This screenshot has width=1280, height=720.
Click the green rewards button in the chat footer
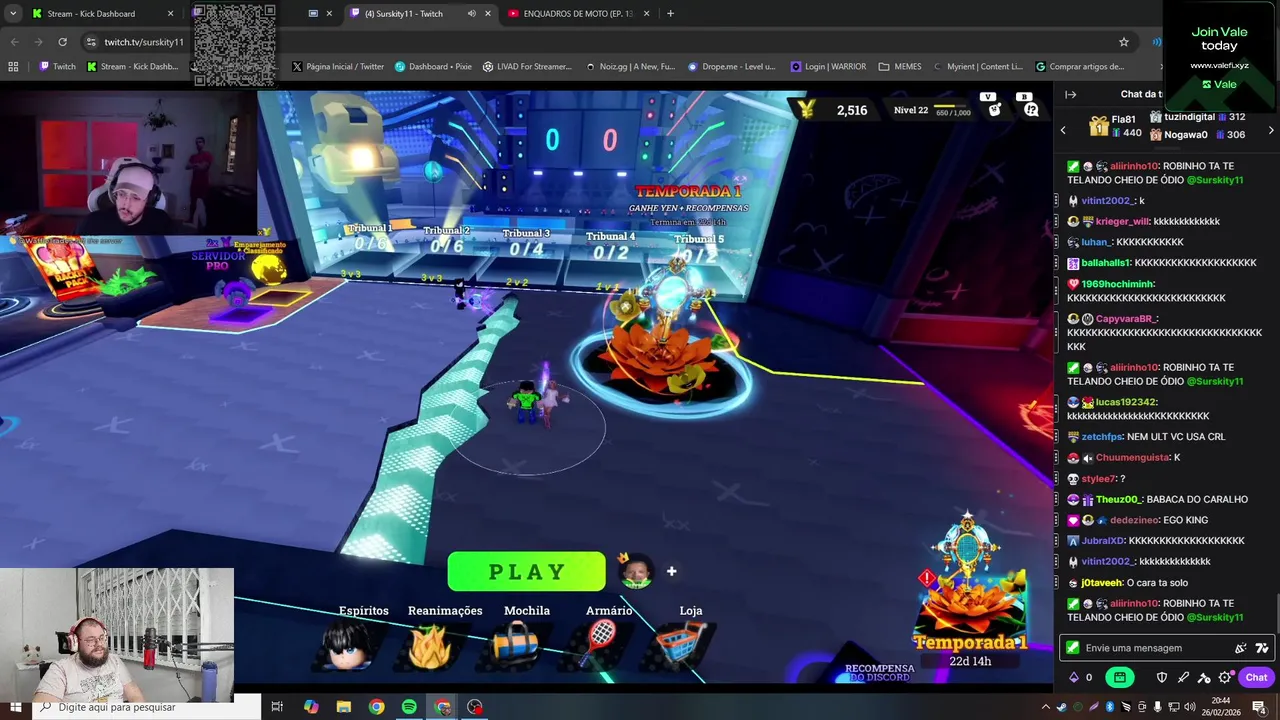[x=1120, y=677]
